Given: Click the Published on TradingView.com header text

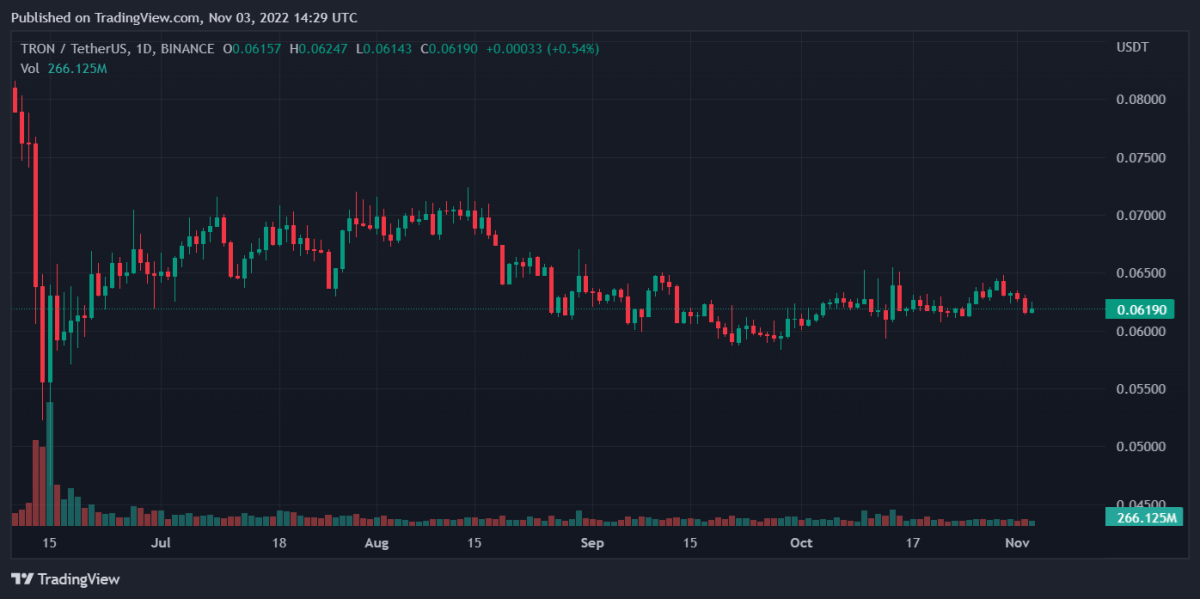Looking at the screenshot, I should 183,17.
